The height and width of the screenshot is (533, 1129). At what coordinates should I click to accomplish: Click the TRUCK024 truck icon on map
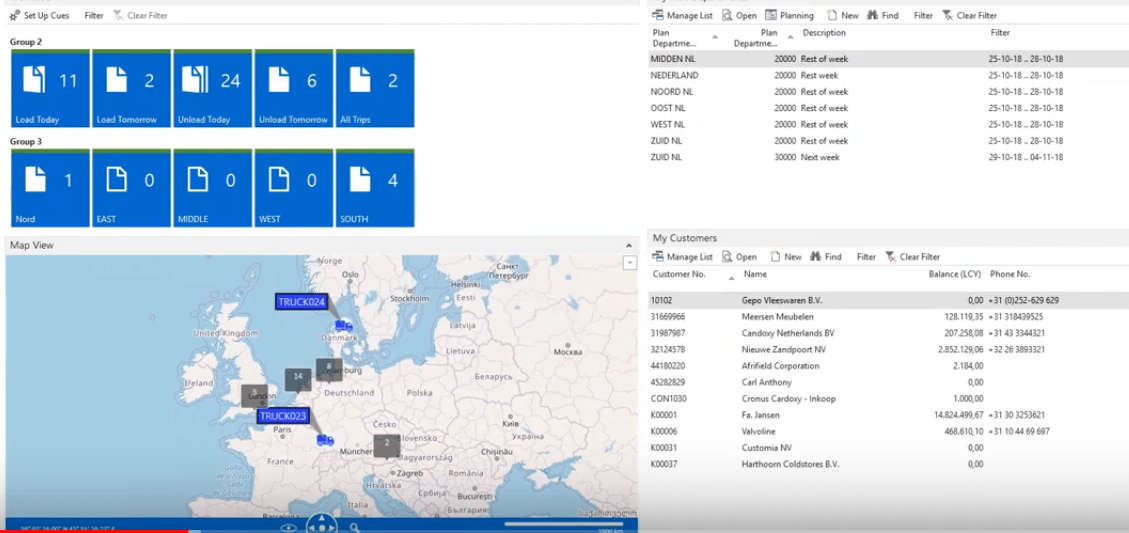pyautogui.click(x=345, y=327)
